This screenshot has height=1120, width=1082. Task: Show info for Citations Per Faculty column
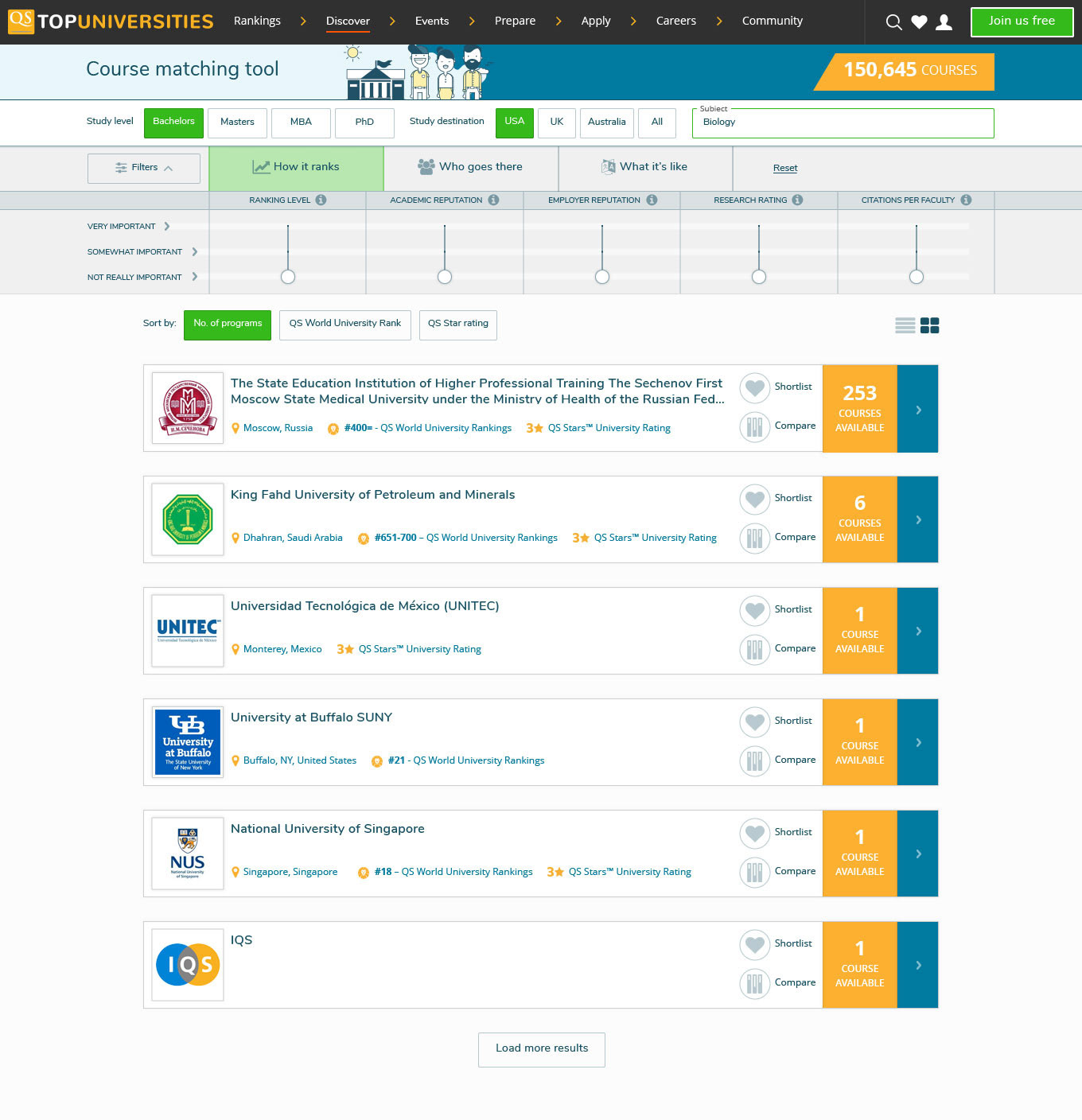(x=966, y=200)
